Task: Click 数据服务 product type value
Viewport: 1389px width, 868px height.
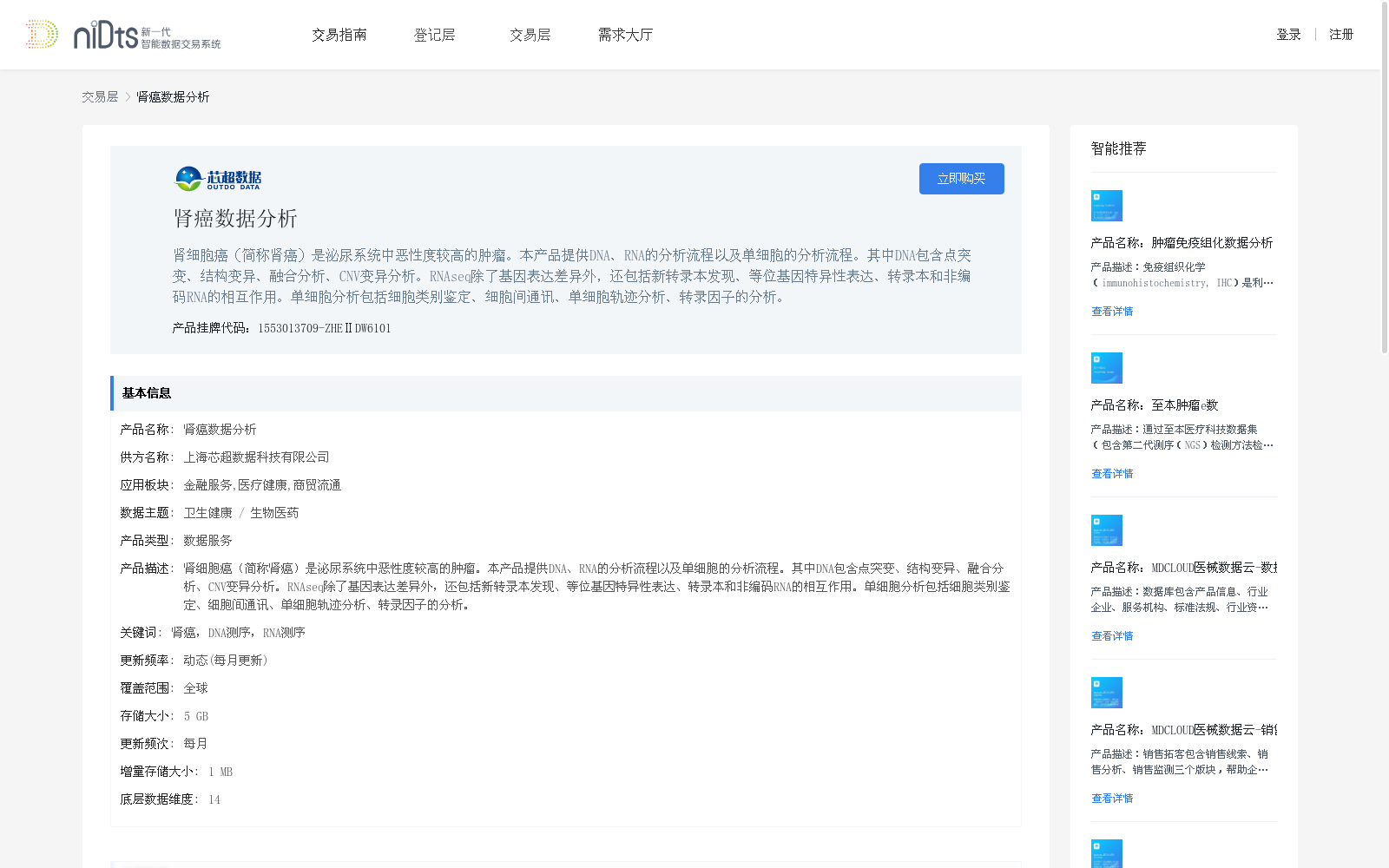Action: click(207, 541)
